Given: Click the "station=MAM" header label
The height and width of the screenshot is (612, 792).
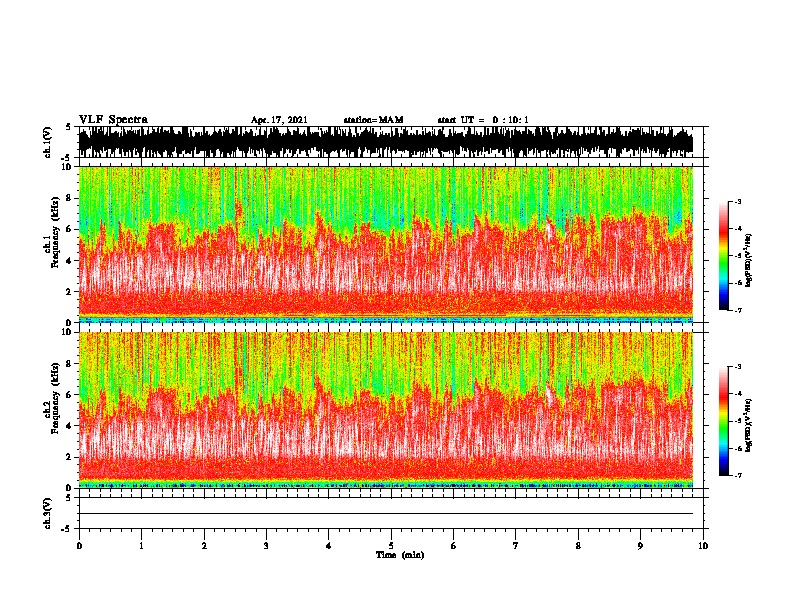Looking at the screenshot, I should (373, 120).
